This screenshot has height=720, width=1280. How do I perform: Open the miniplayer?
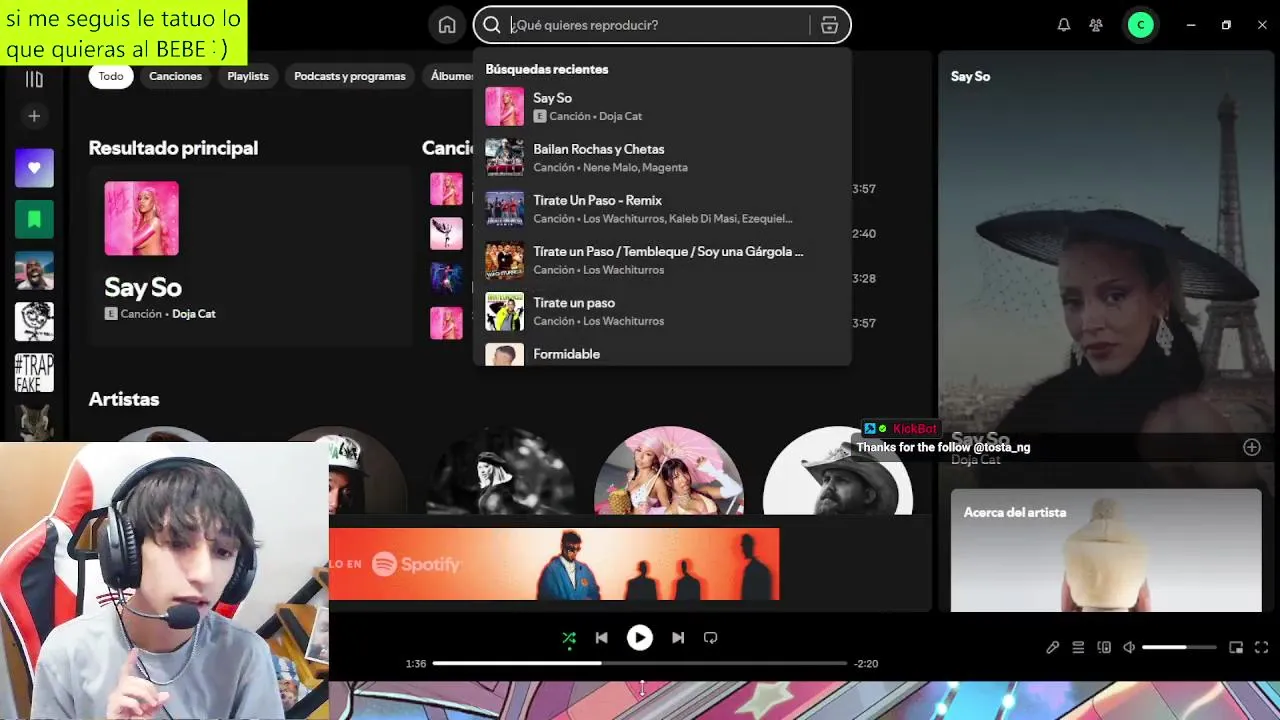point(1236,648)
